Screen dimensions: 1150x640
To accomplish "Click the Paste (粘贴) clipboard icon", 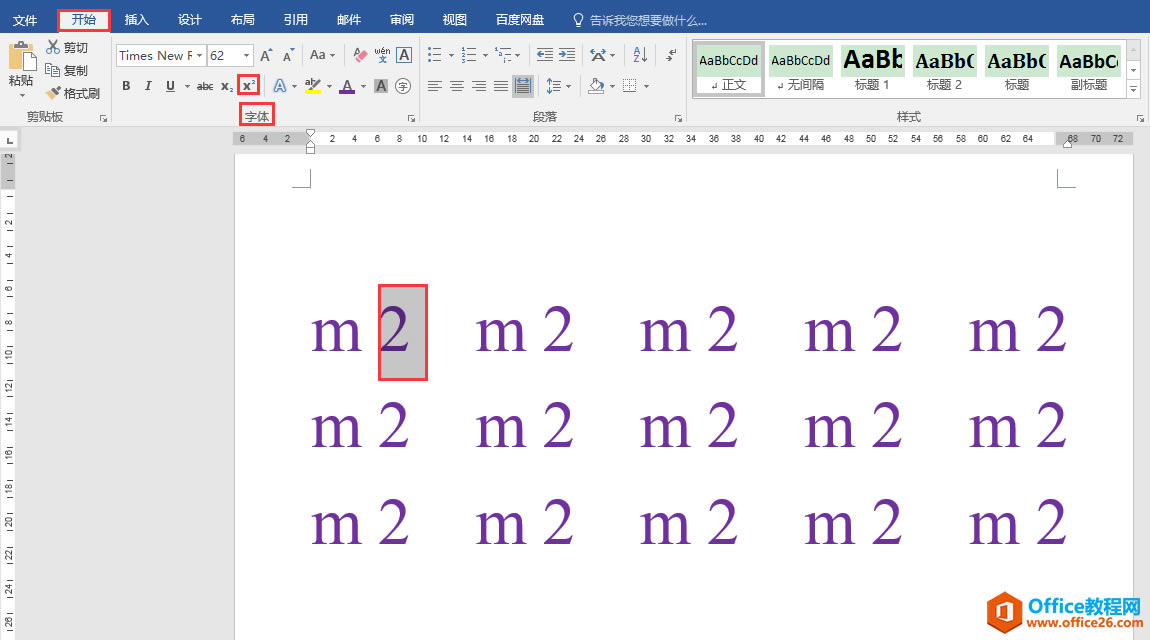I will point(21,56).
